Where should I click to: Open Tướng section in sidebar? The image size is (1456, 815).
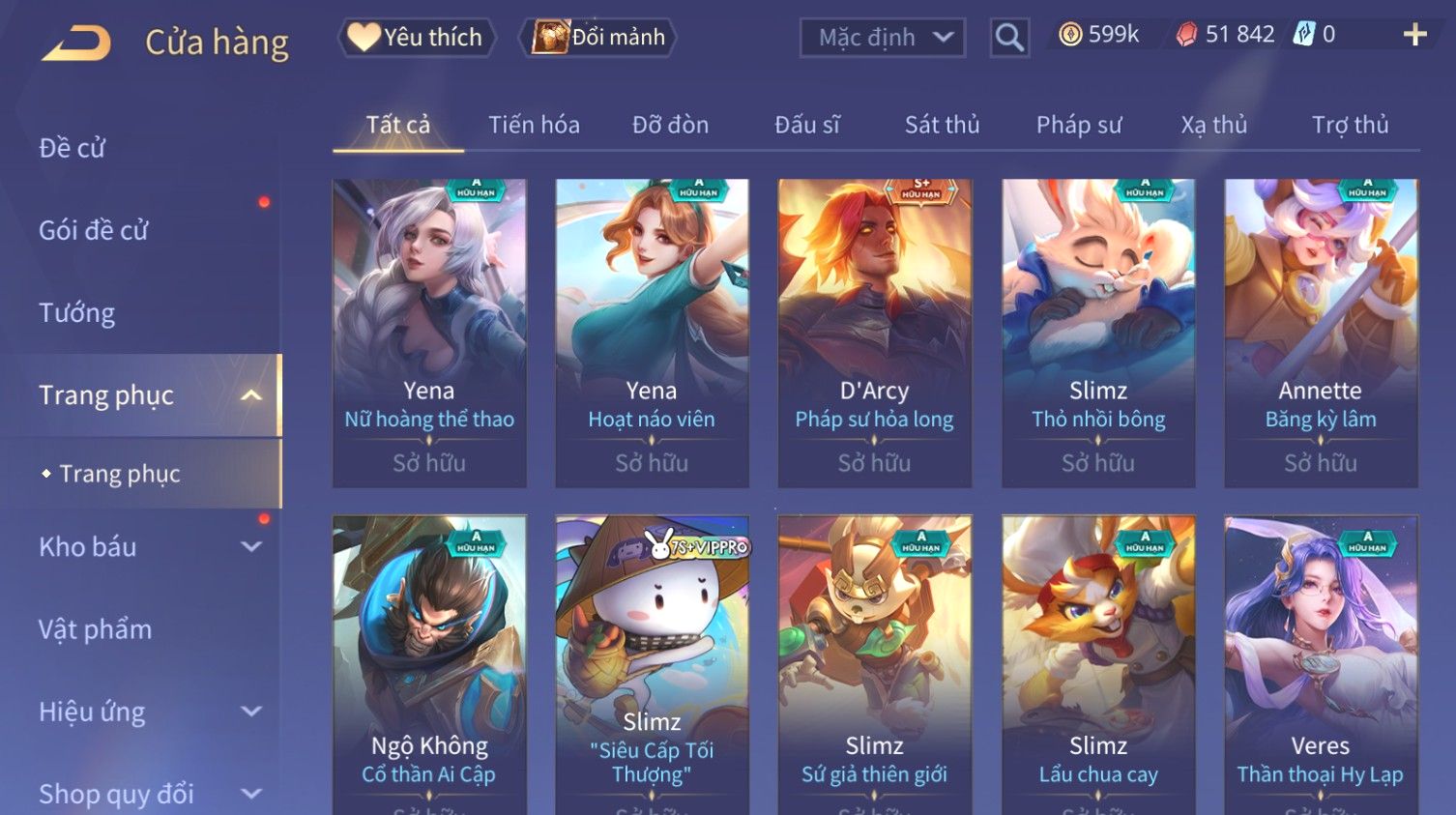[77, 313]
